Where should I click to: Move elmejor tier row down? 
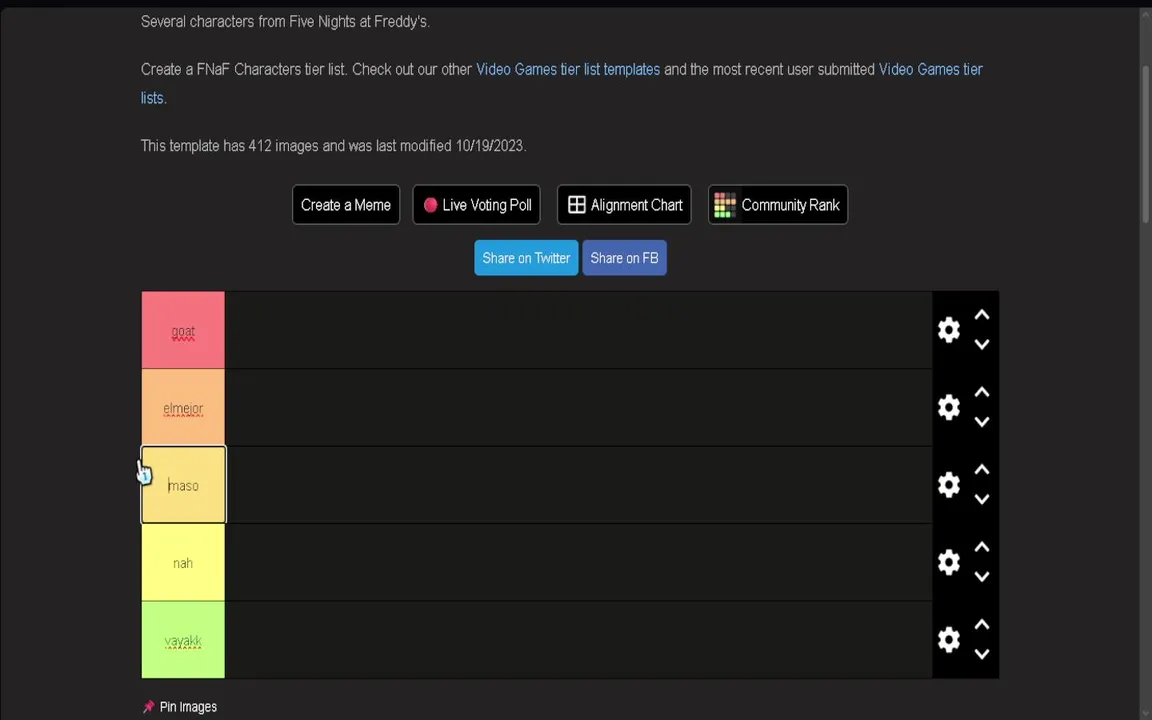[x=982, y=422]
